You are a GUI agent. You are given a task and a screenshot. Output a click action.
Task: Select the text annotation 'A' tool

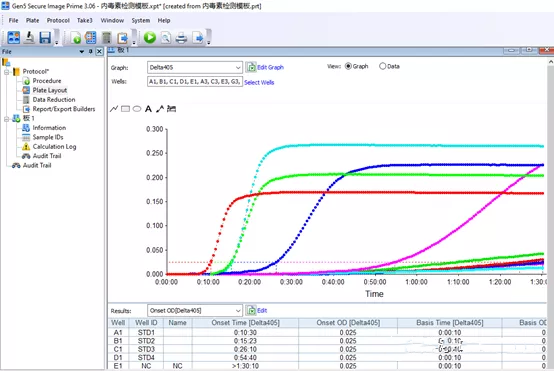coord(148,109)
